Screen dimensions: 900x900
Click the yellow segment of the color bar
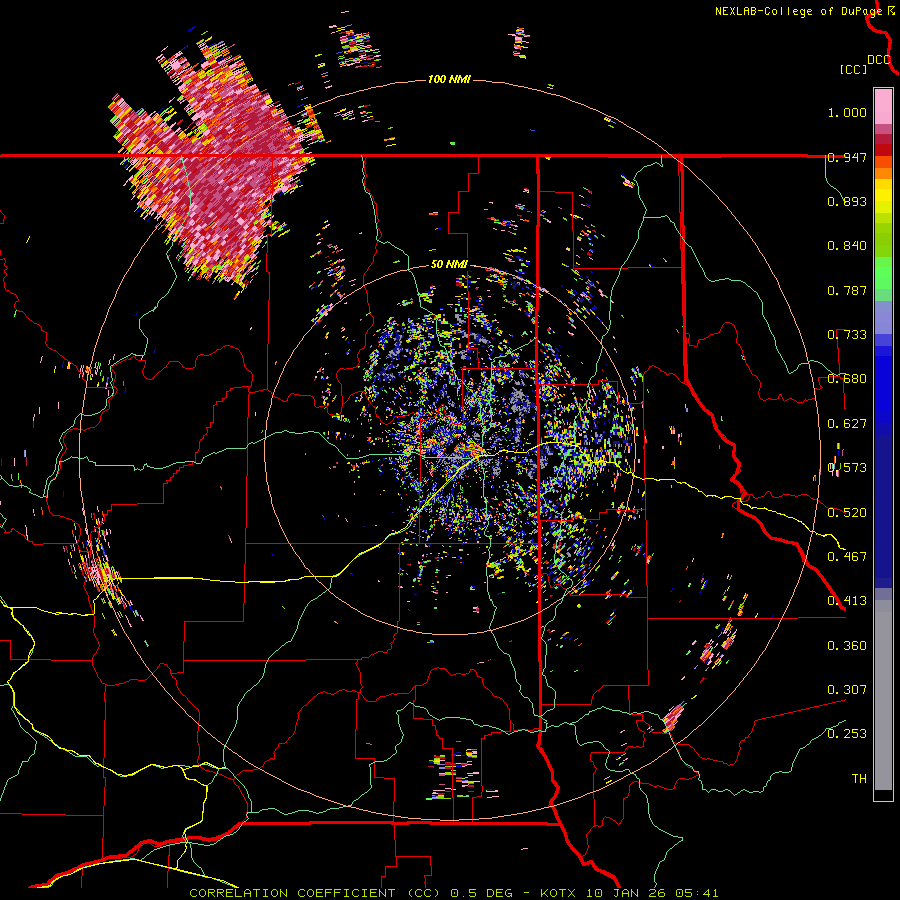[x=883, y=197]
